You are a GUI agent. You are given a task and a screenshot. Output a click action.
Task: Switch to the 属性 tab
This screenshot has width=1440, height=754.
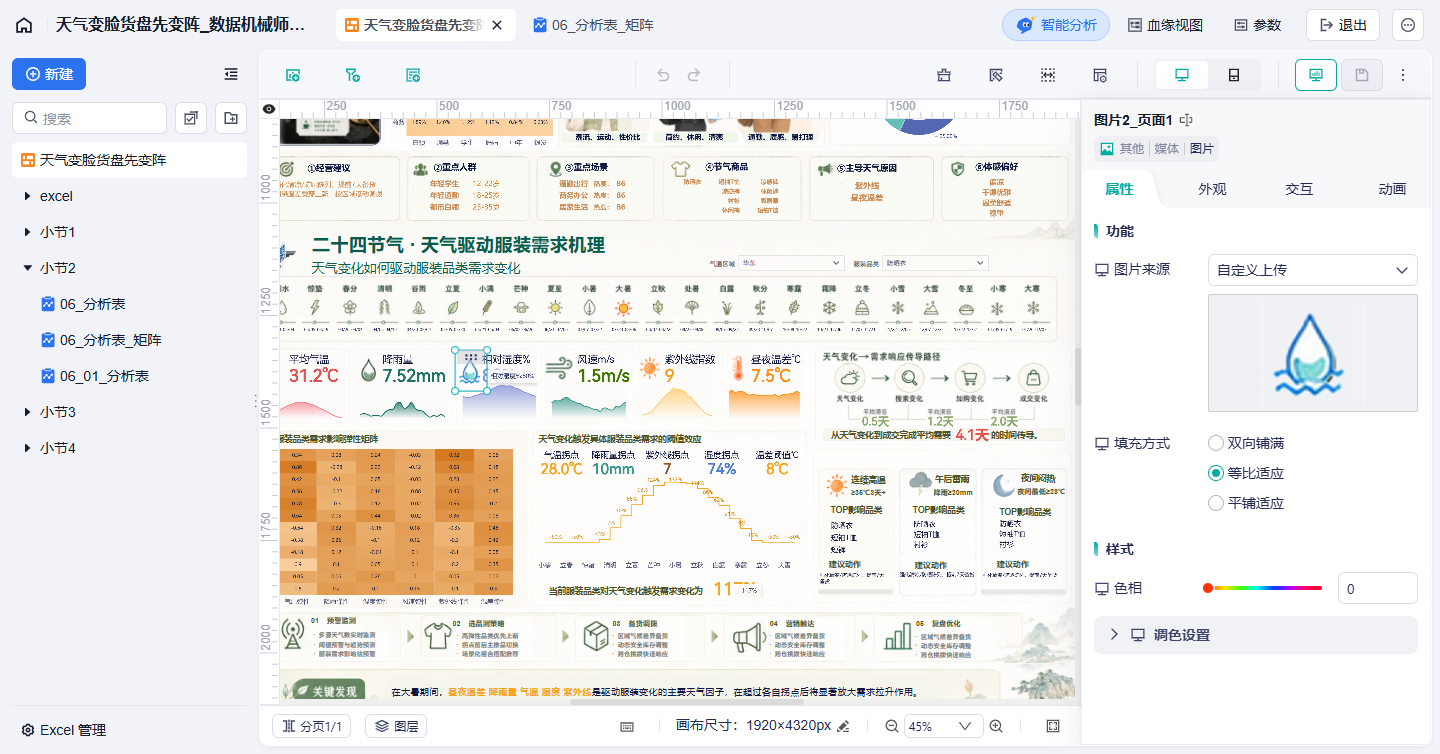[x=1119, y=189]
